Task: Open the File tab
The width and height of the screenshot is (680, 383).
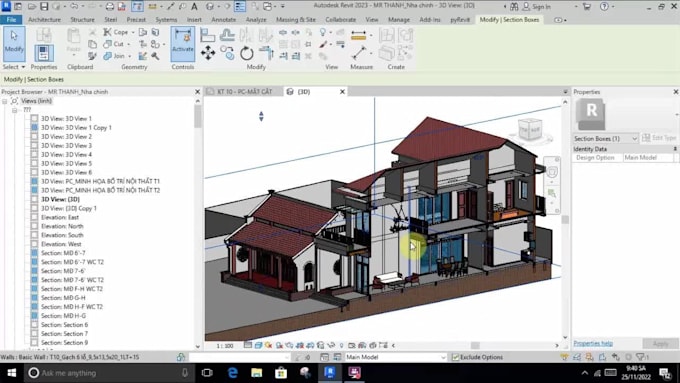Action: tap(11, 20)
